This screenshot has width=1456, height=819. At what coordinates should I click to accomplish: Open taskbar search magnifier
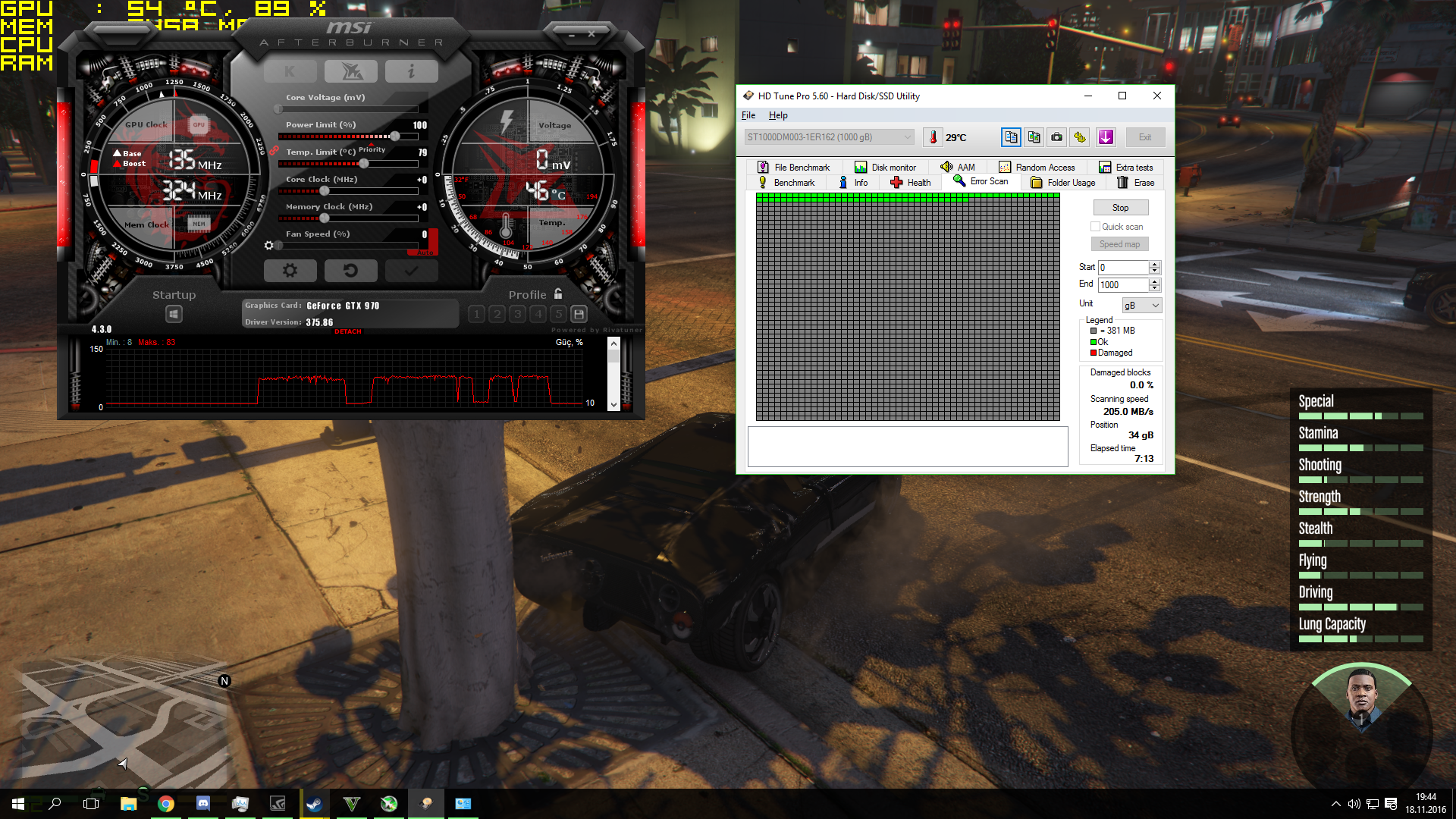[x=55, y=804]
